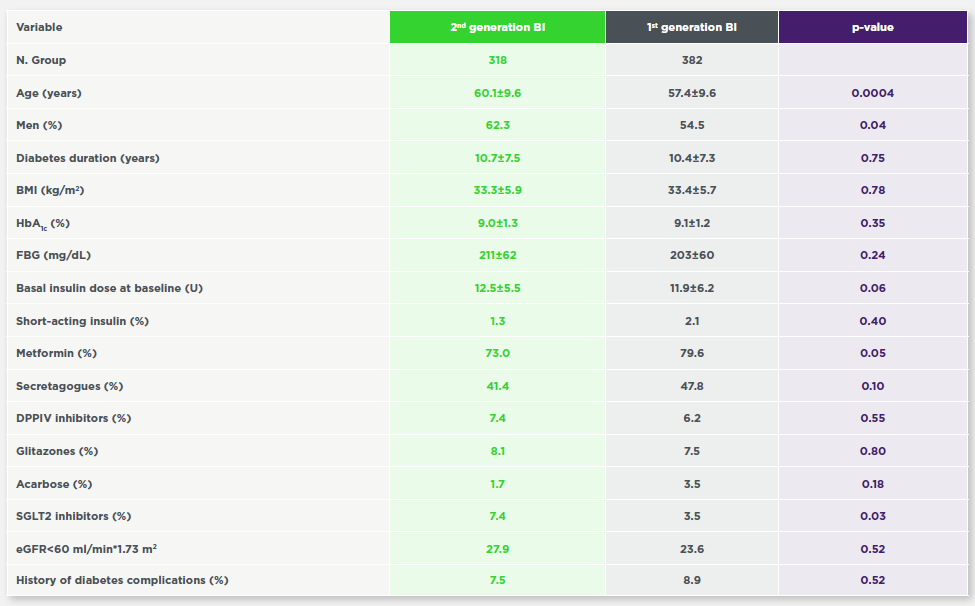
Task: Select the Glitazones p-value 0.80
Action: click(x=872, y=451)
